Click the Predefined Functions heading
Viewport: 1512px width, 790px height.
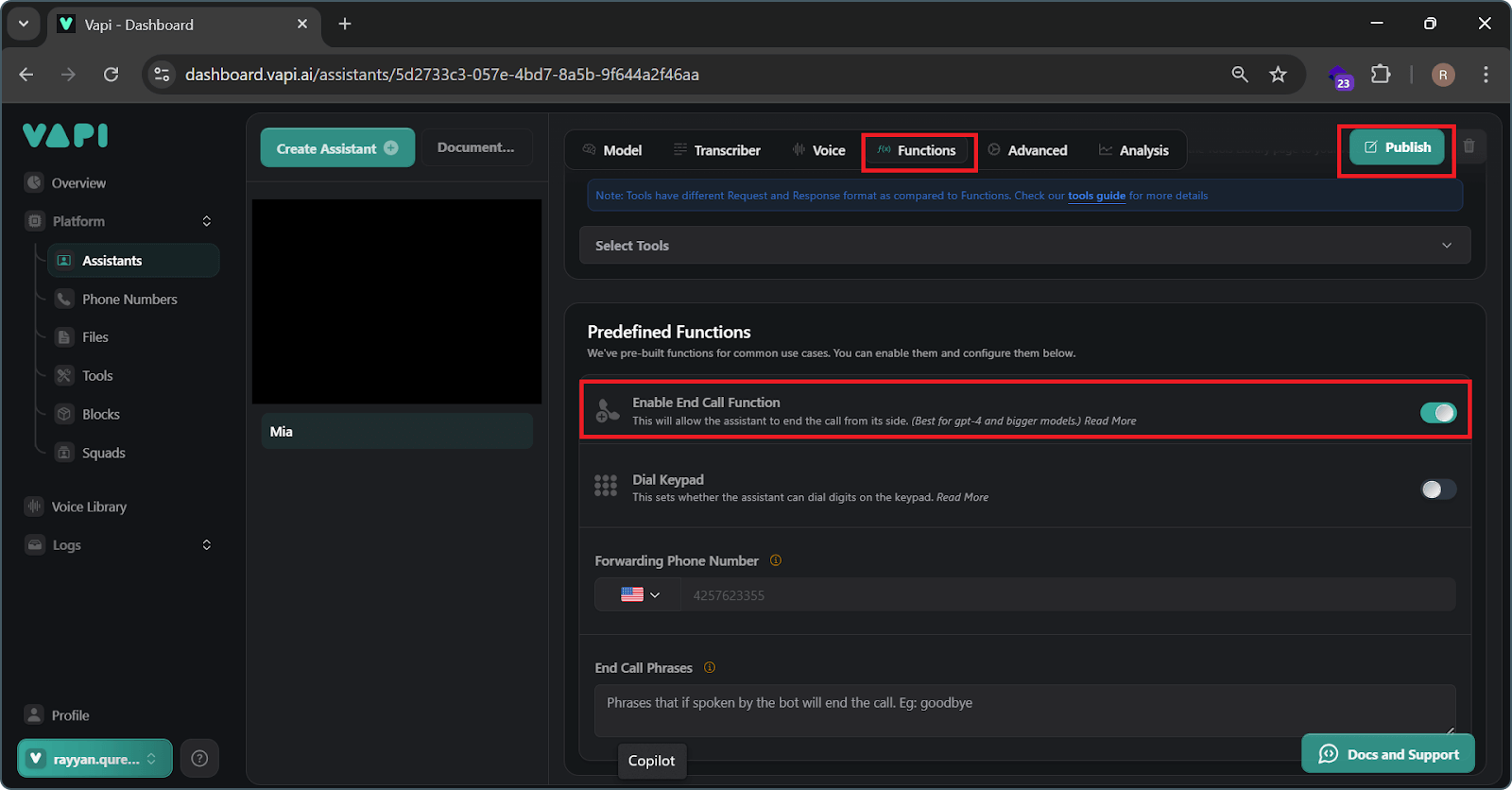[x=669, y=332]
